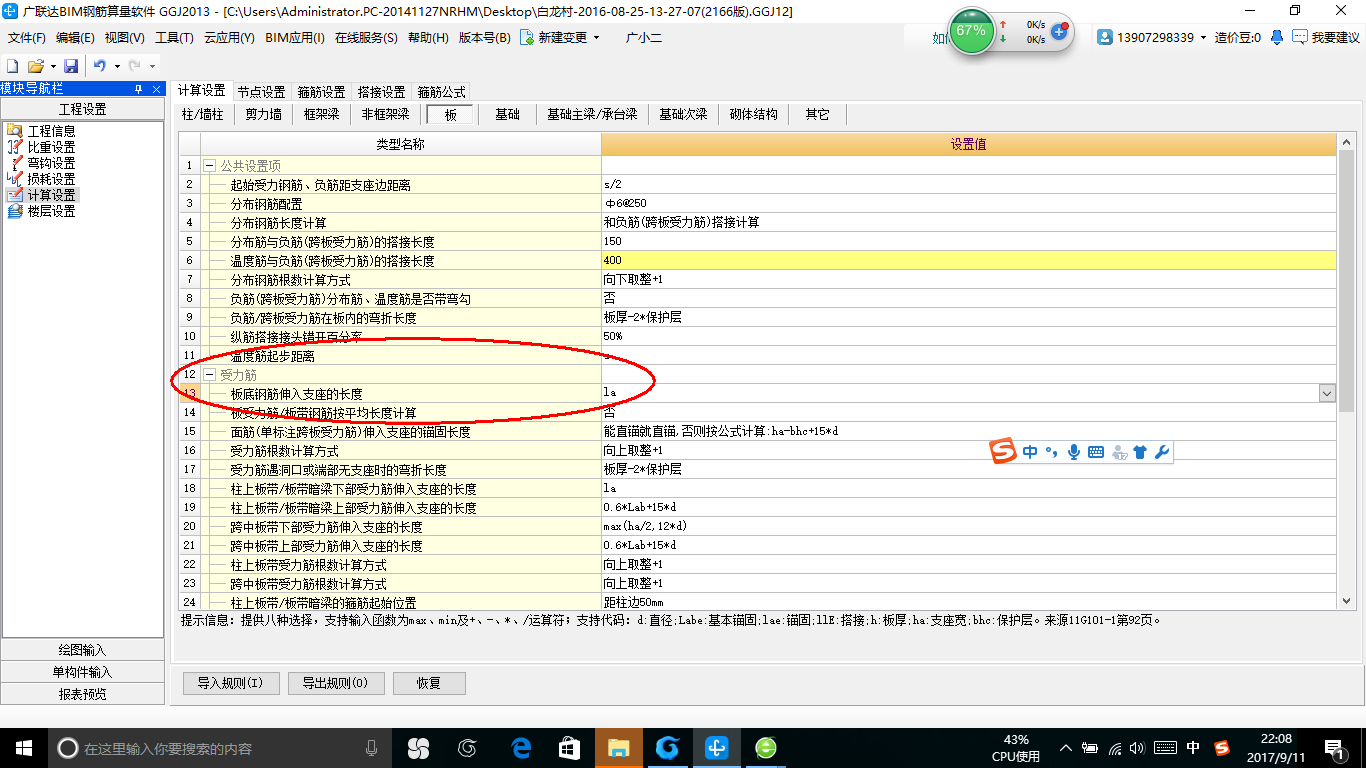Screen dimensions: 1366x768
Task: Click the Open folder toolbar icon
Action: coord(35,65)
